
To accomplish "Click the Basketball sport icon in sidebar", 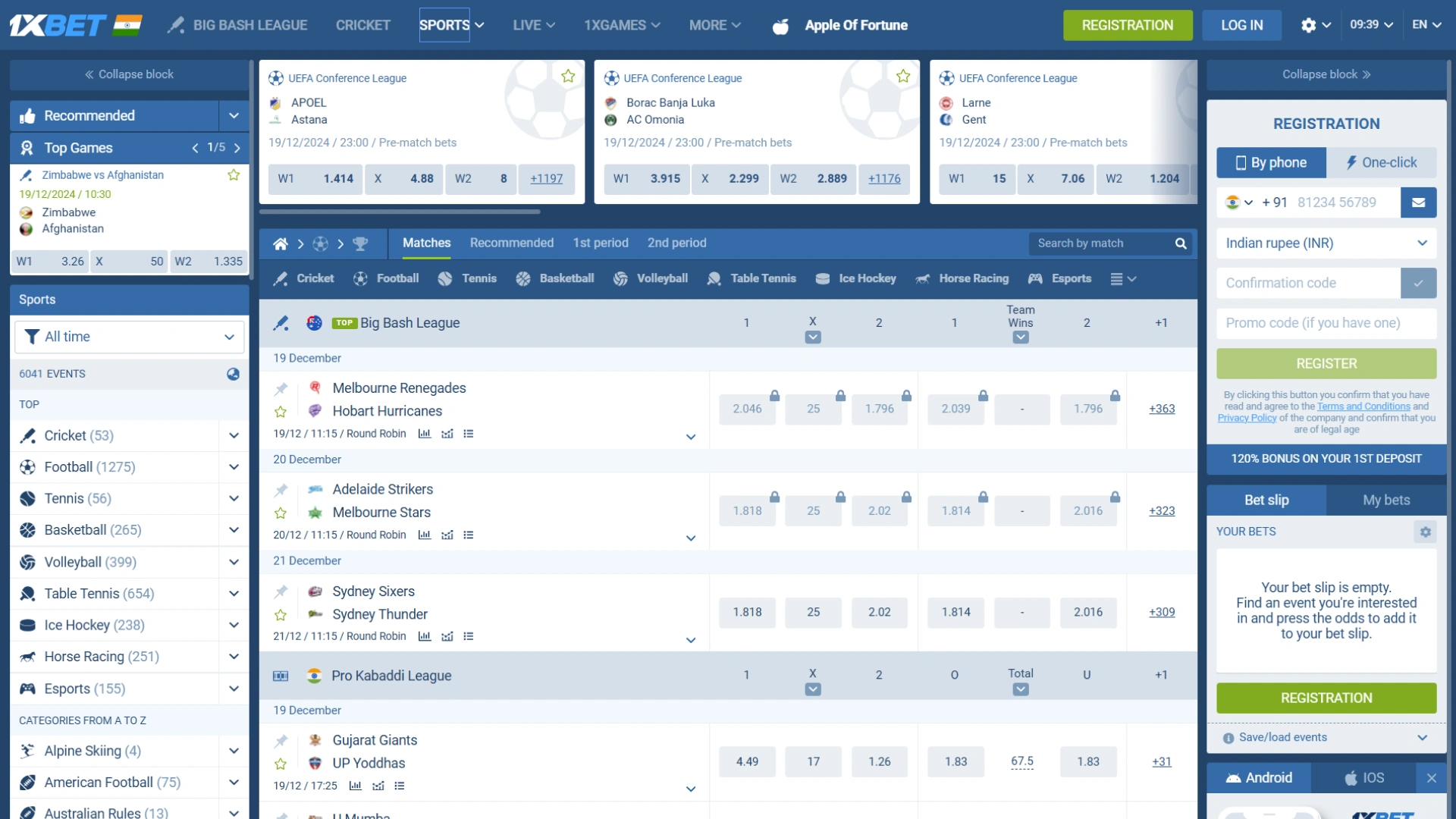I will pyautogui.click(x=29, y=530).
